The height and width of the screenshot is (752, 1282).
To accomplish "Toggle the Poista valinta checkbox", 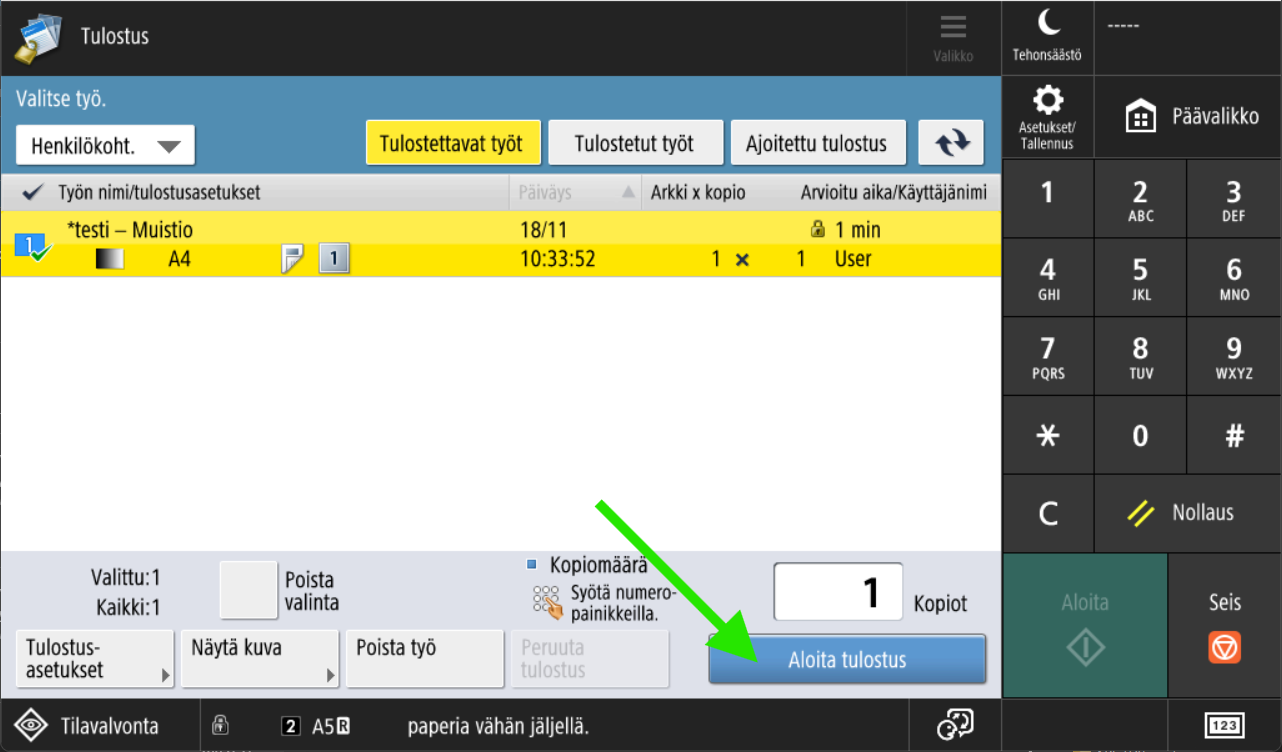I will [248, 590].
